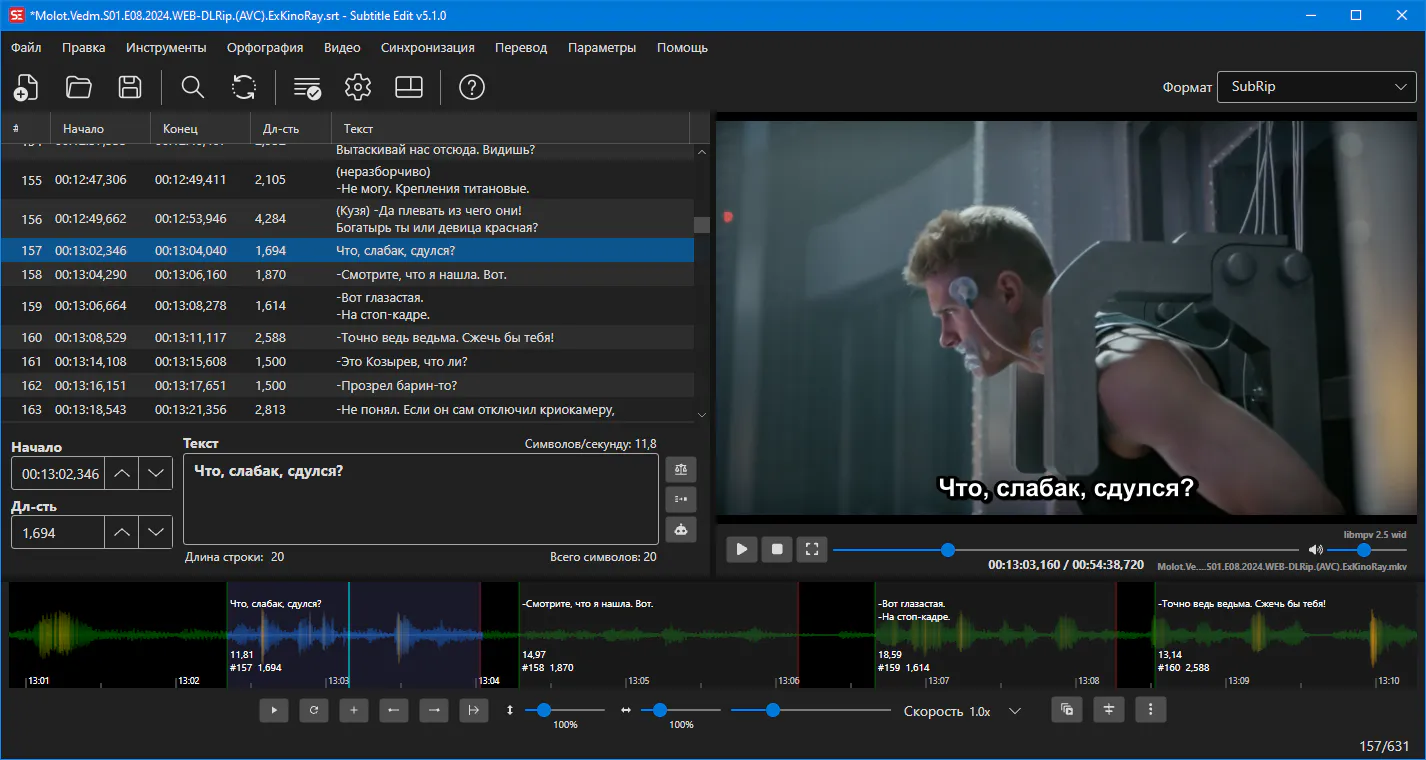This screenshot has height=760, width=1426.
Task: Click the robot auto-translate icon
Action: coord(681,529)
